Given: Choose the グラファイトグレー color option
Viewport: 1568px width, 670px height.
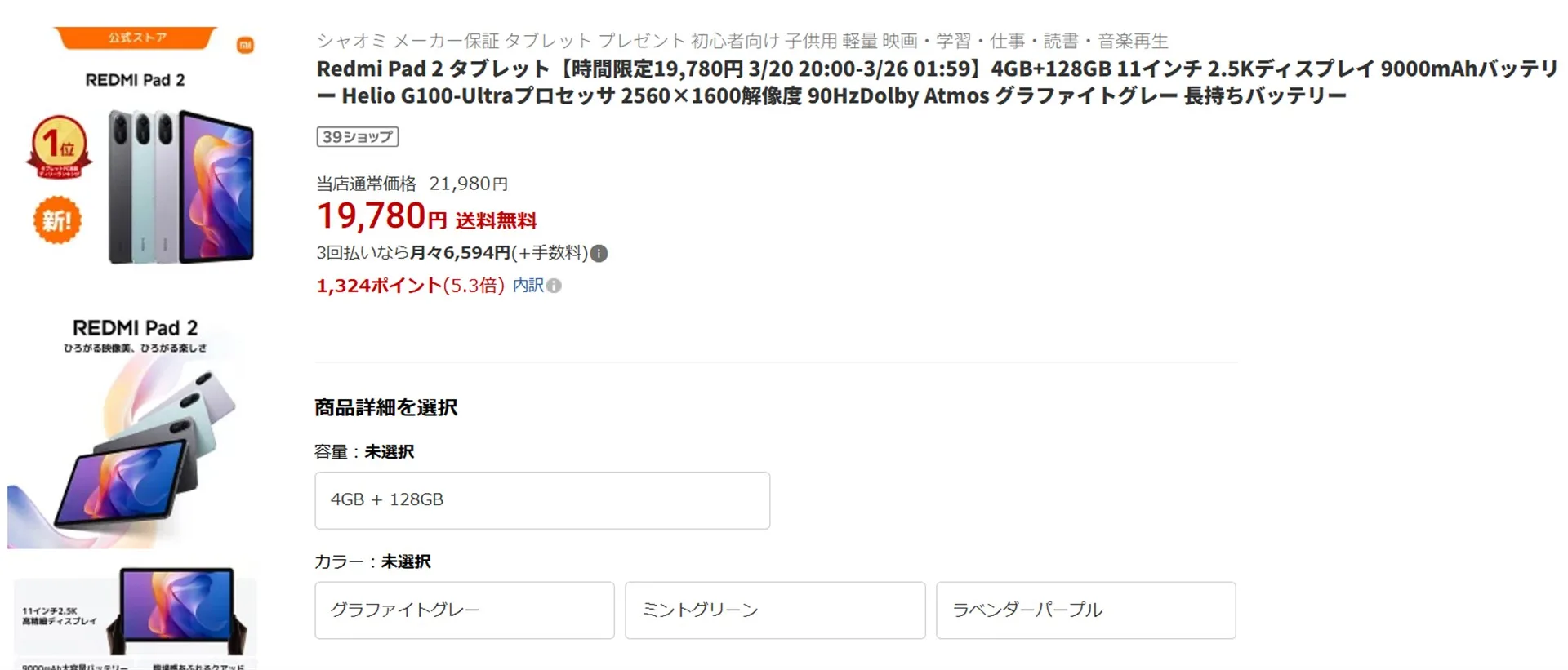Looking at the screenshot, I should [464, 610].
